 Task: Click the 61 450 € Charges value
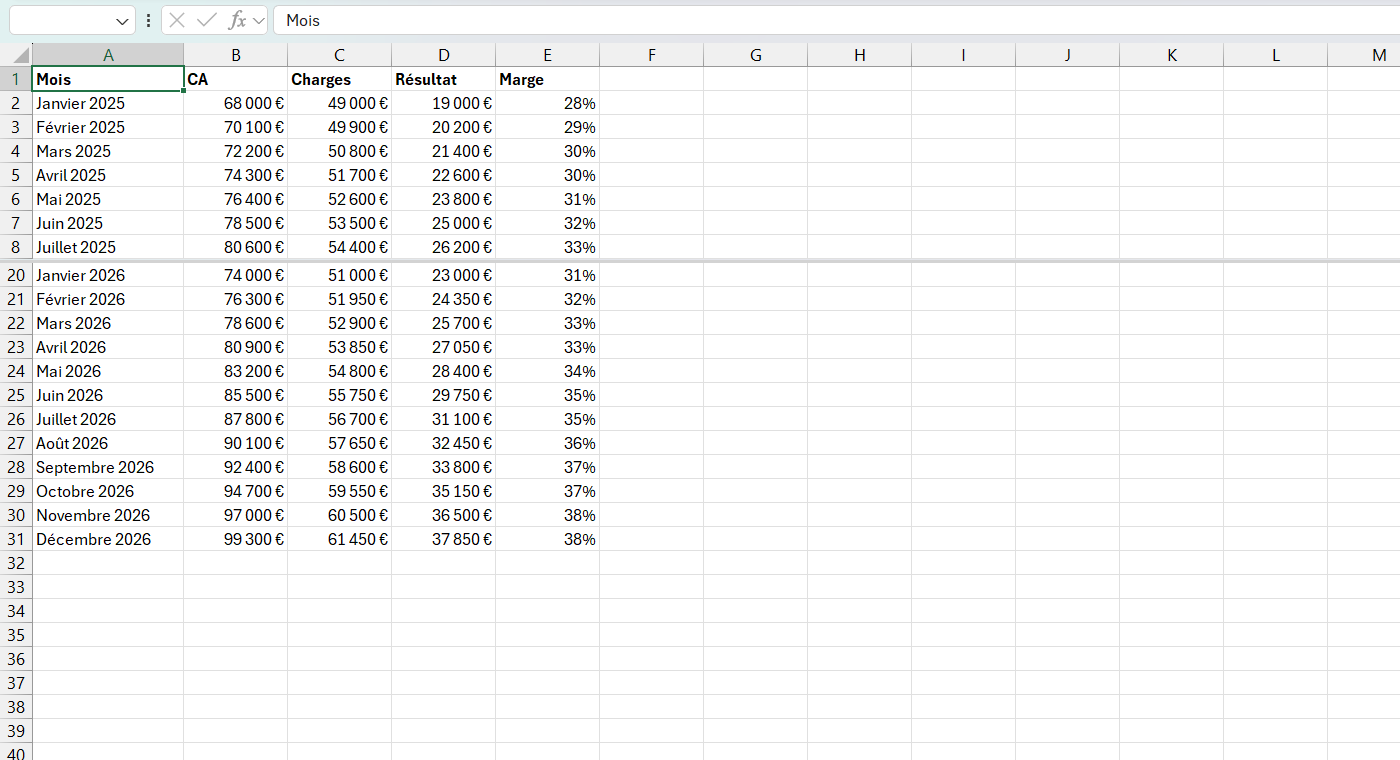pyautogui.click(x=340, y=539)
